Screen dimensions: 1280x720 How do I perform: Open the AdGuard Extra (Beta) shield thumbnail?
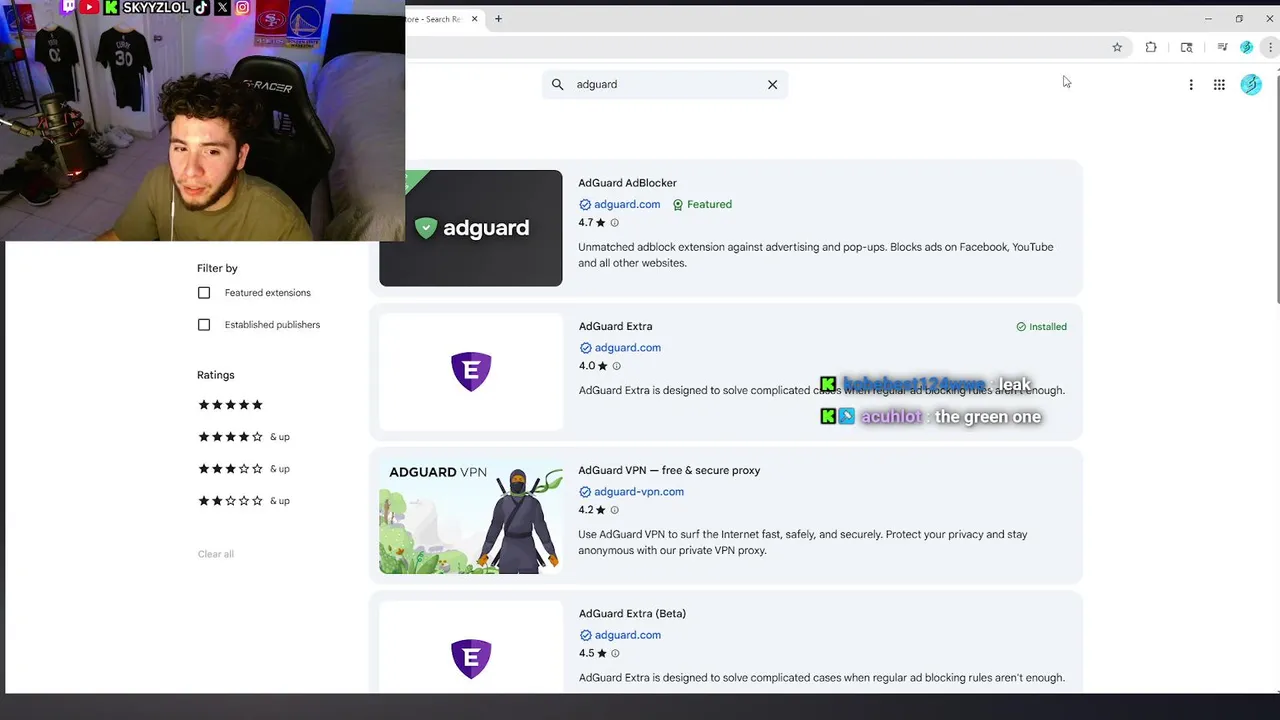(471, 646)
